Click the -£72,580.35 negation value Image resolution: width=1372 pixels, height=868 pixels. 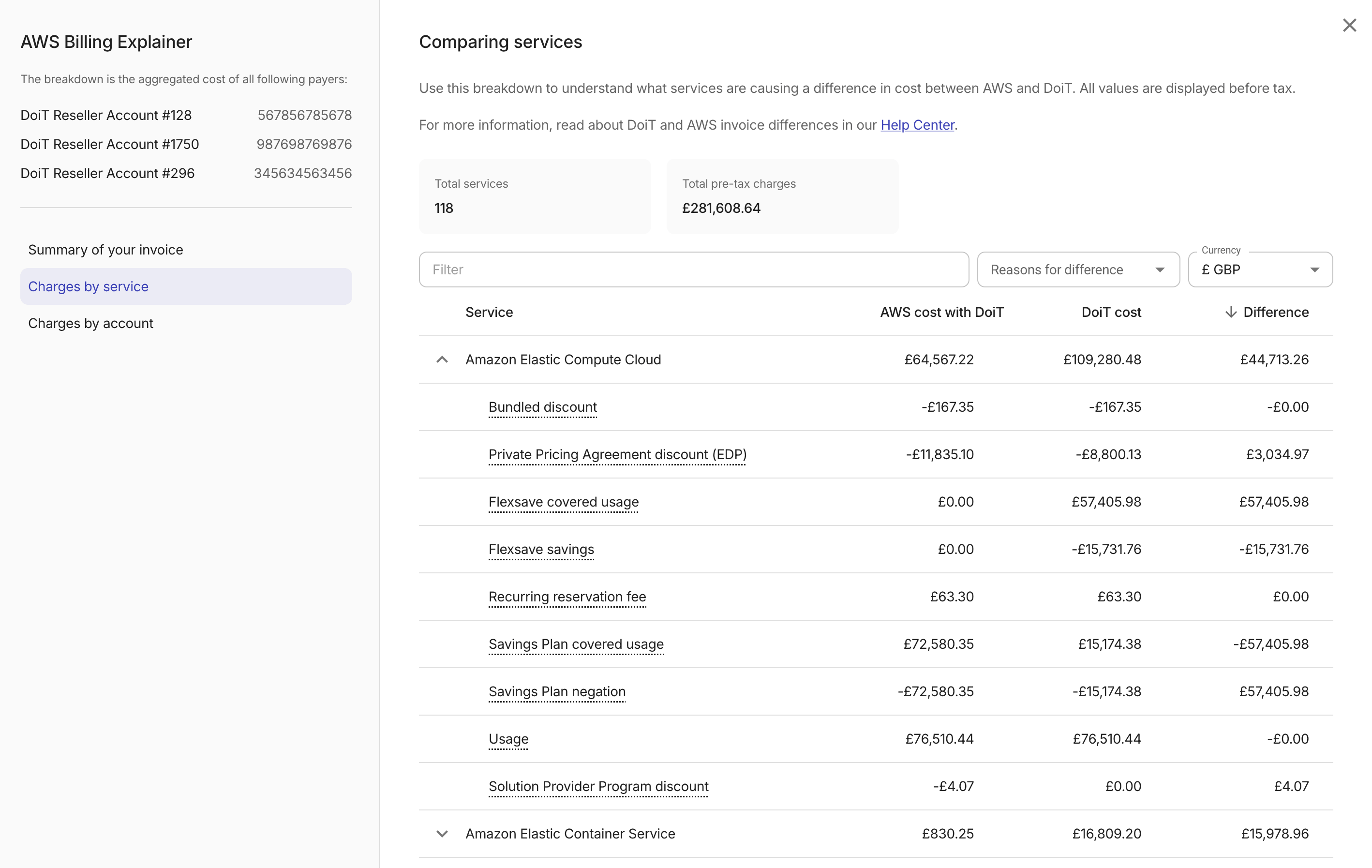(x=936, y=691)
